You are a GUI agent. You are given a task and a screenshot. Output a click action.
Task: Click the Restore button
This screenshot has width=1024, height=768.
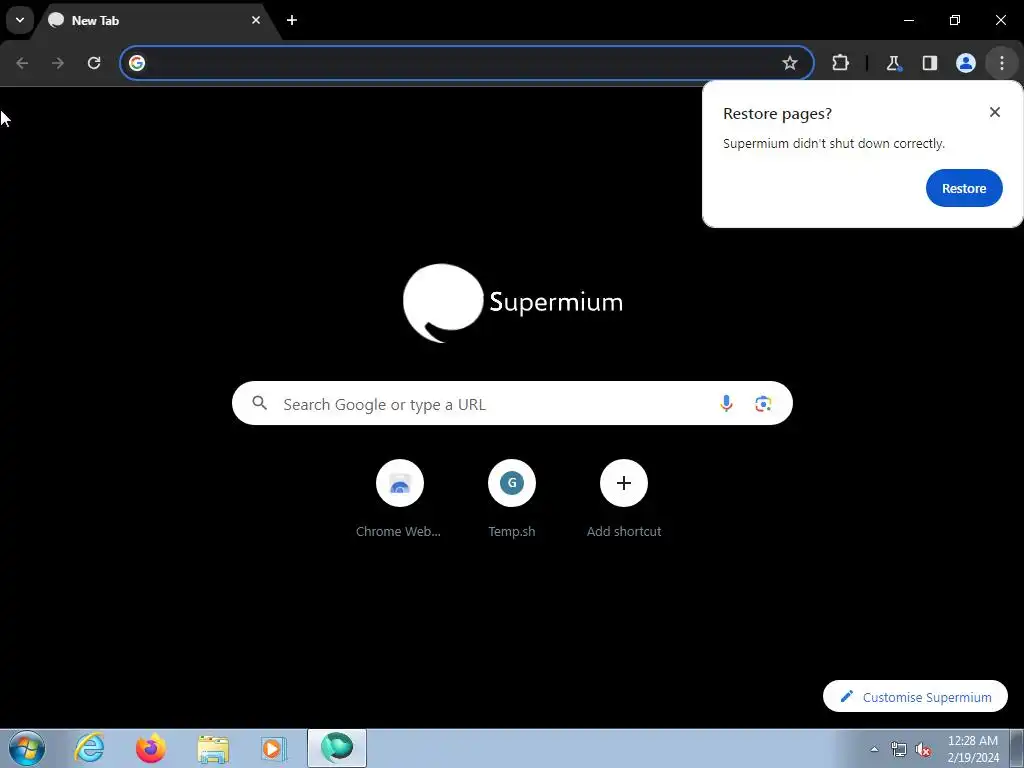click(964, 188)
